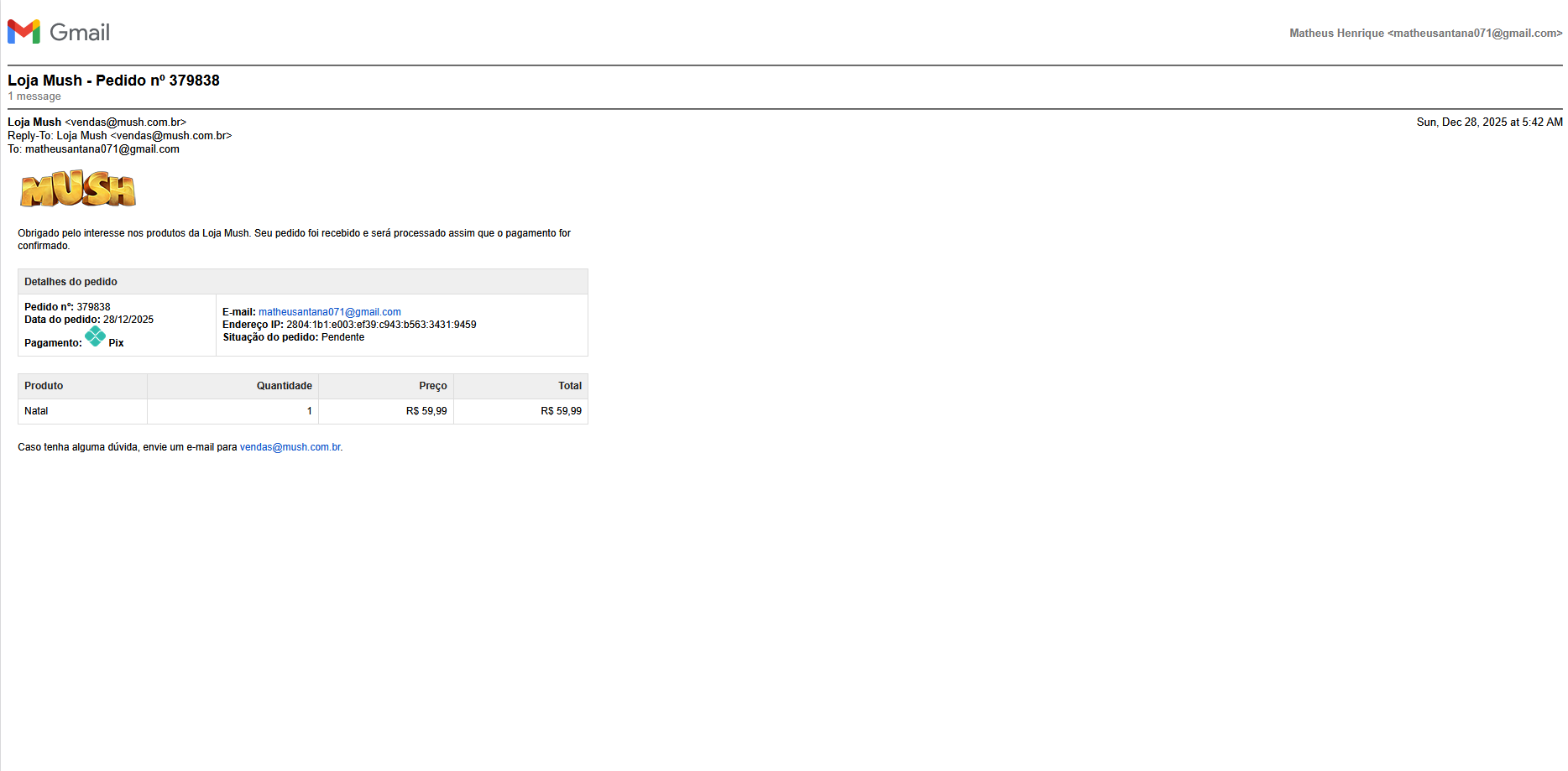
Task: Click the 'Caso tenha alguma dúvida' footer sentence
Action: click(x=180, y=447)
